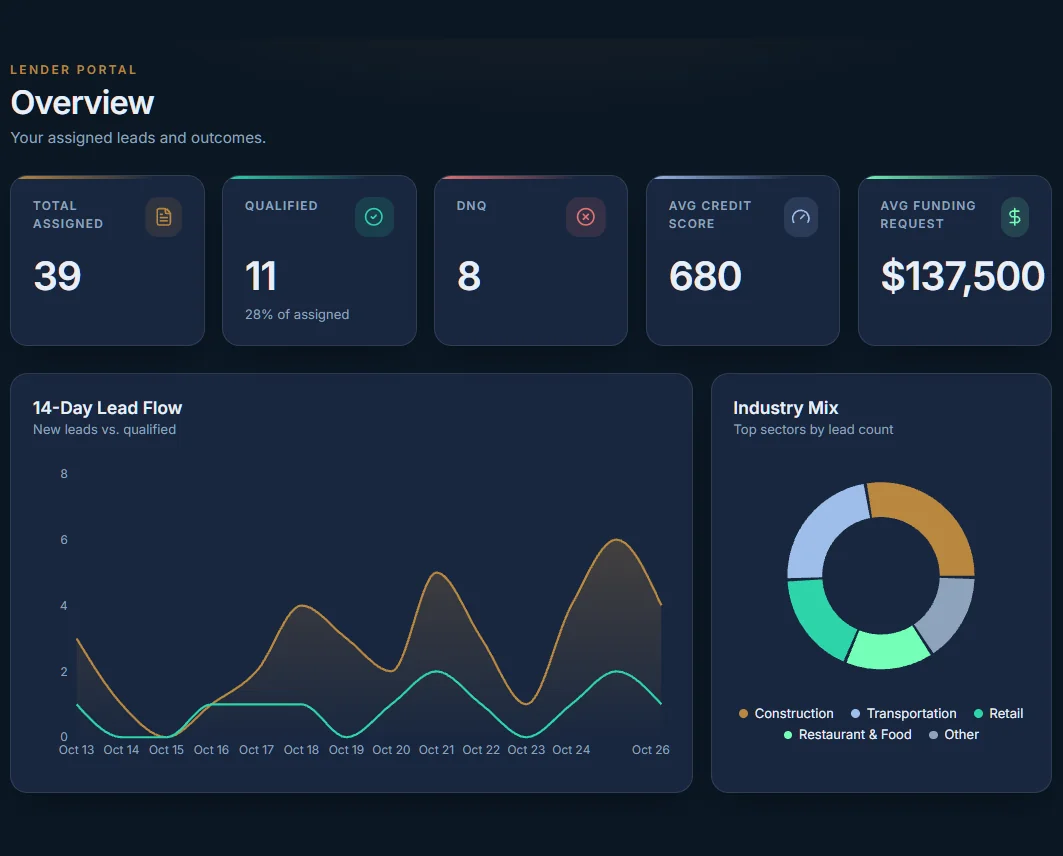Viewport: 1063px width, 856px height.
Task: Click the gauge icon on Avg Credit Score card
Action: point(801,217)
